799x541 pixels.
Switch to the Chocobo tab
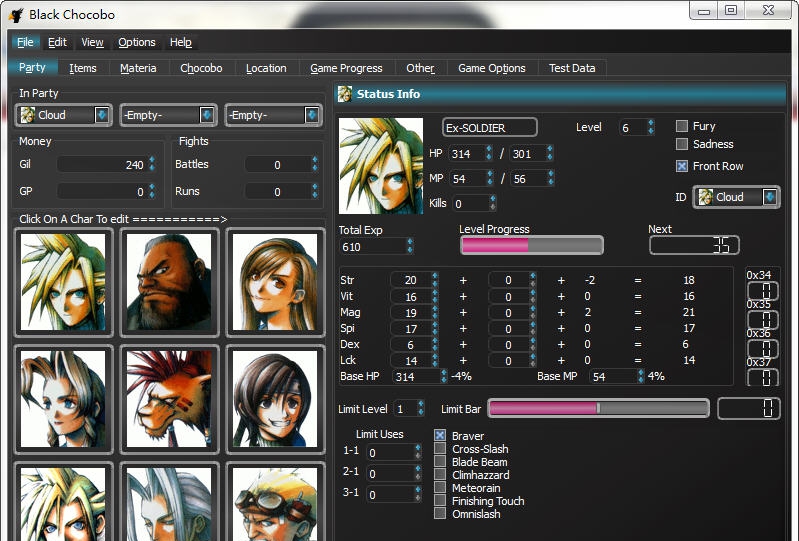tap(201, 68)
